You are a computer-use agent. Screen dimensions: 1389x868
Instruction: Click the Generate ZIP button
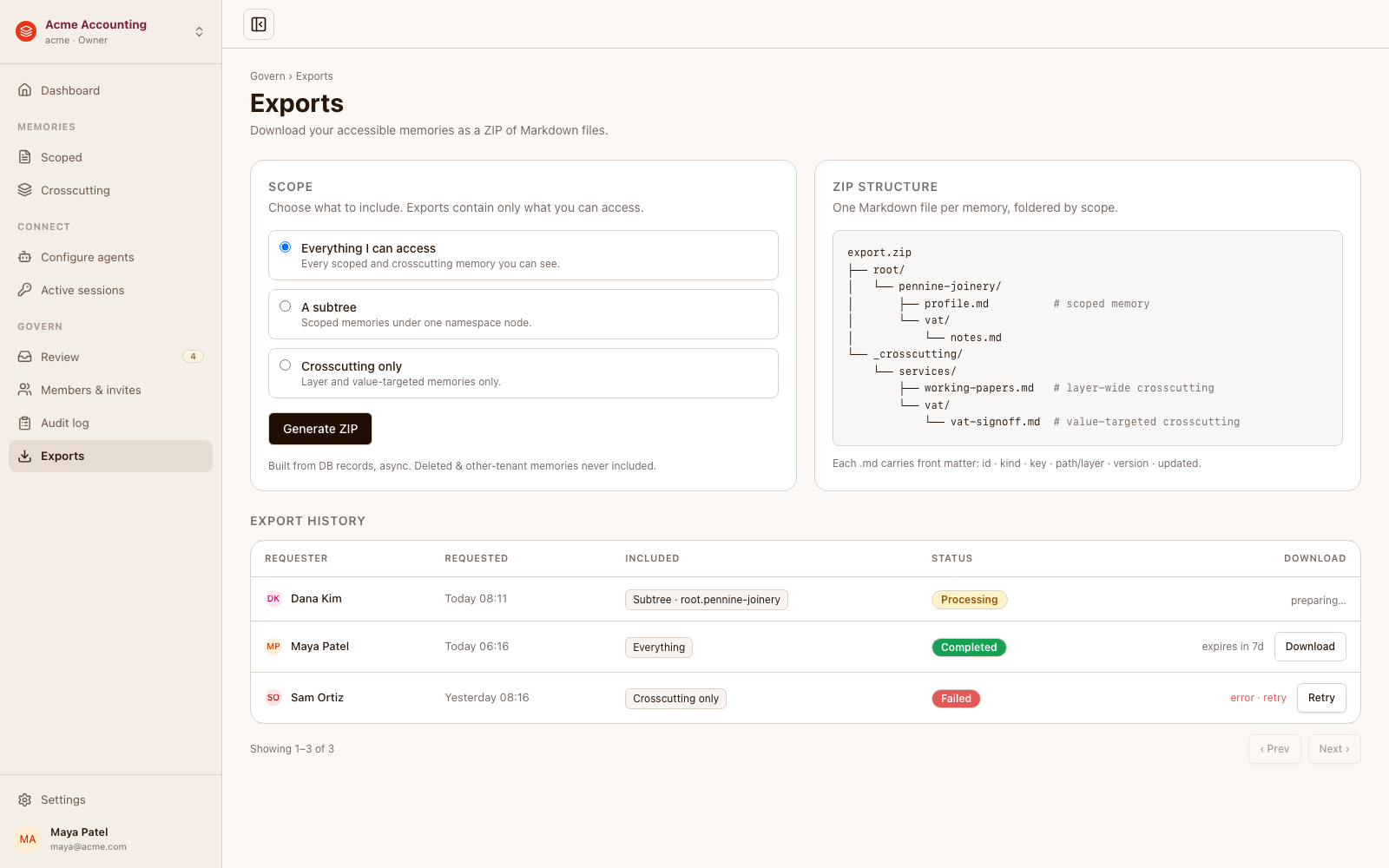[x=320, y=429]
